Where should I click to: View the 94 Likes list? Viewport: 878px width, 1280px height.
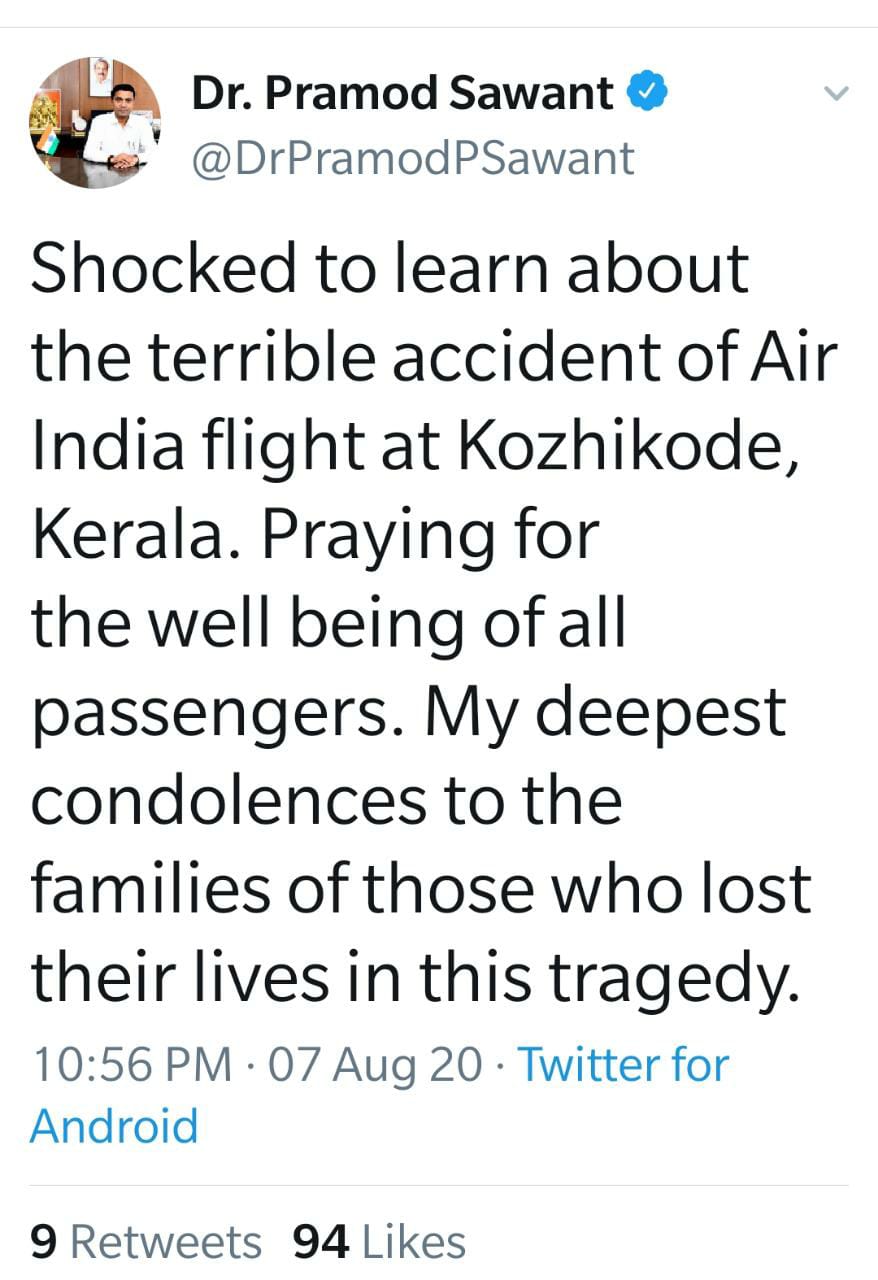[x=379, y=1242]
